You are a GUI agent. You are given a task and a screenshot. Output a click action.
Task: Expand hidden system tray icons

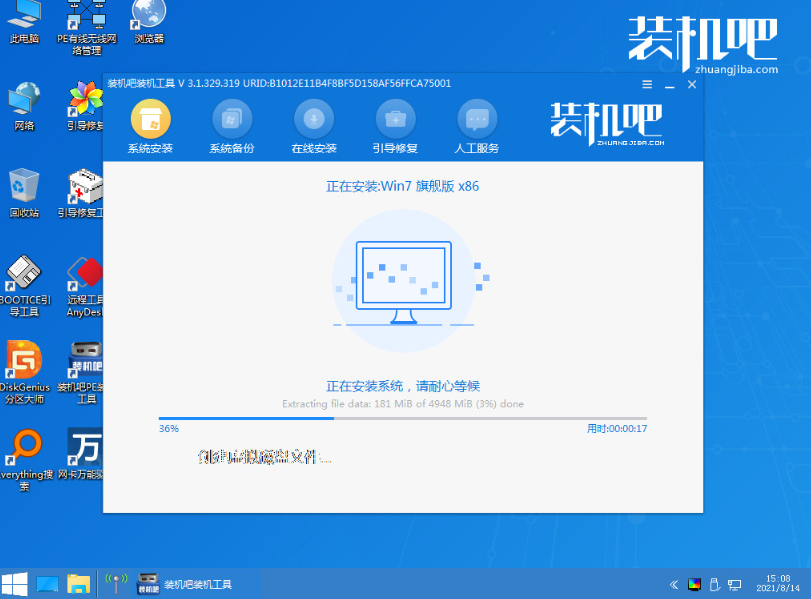coord(671,584)
